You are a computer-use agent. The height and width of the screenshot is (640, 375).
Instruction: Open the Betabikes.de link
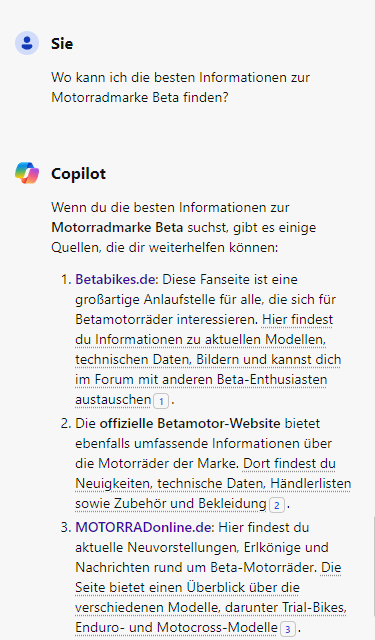tap(115, 280)
